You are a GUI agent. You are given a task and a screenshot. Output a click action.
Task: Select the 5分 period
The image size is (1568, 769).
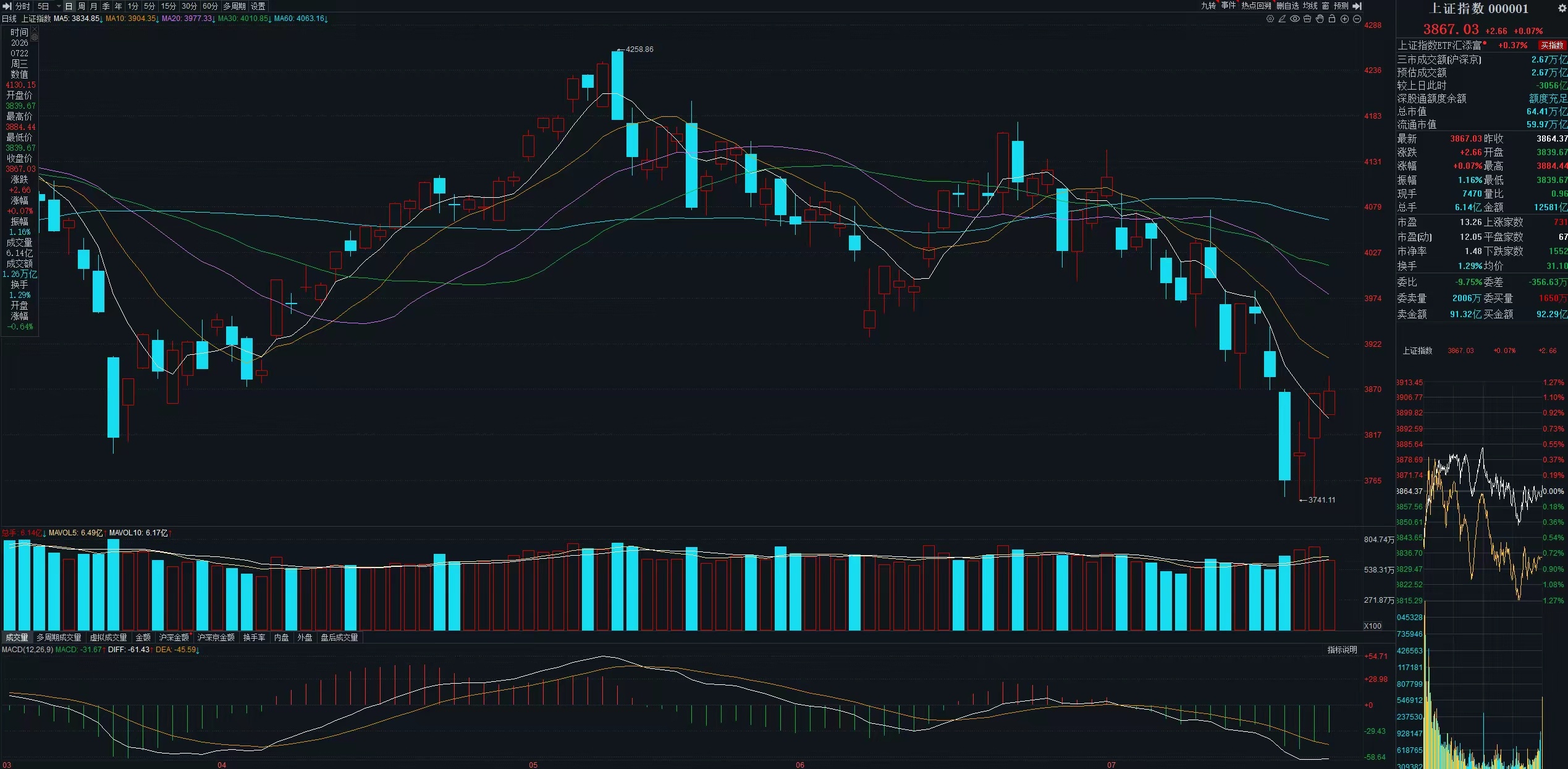point(150,6)
